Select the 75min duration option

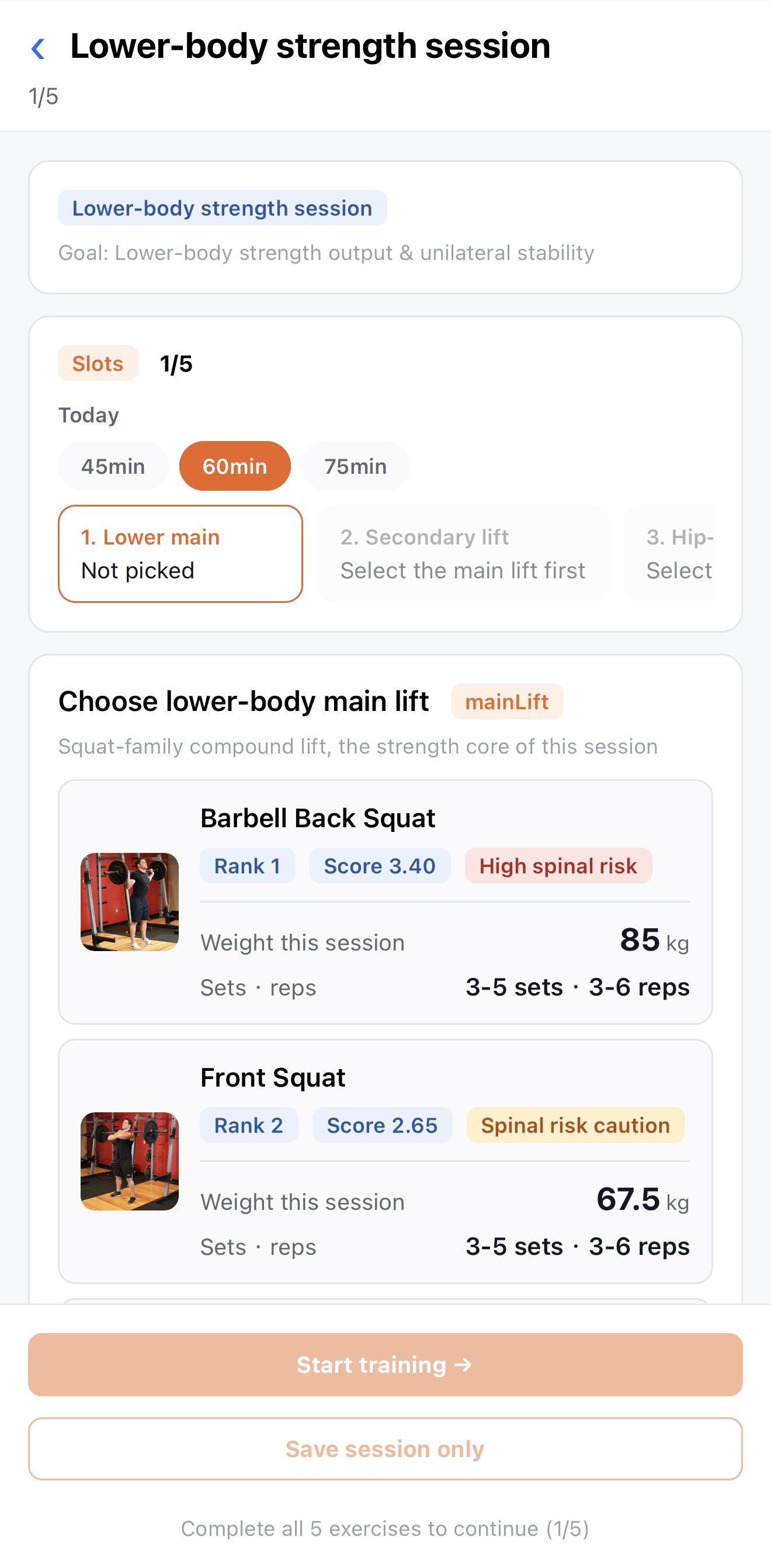tap(355, 466)
